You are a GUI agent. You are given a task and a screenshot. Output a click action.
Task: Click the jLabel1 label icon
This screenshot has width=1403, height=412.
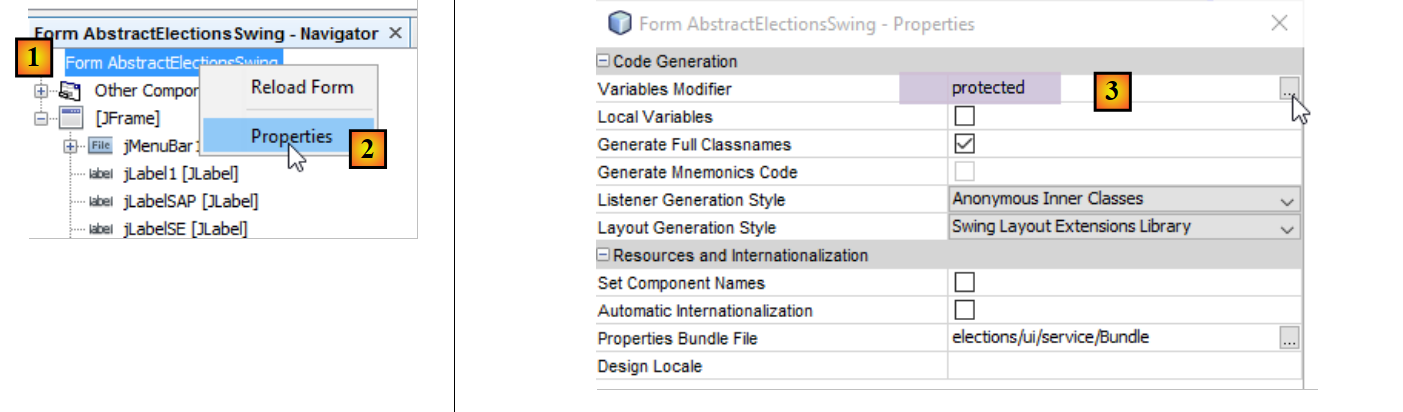pyautogui.click(x=100, y=174)
